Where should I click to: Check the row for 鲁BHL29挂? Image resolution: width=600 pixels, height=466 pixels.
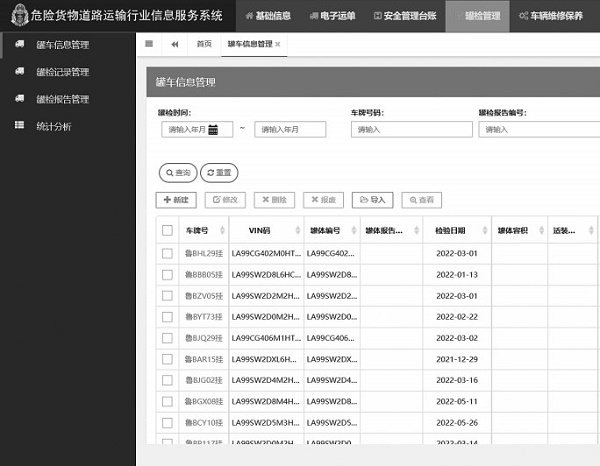tap(167, 254)
